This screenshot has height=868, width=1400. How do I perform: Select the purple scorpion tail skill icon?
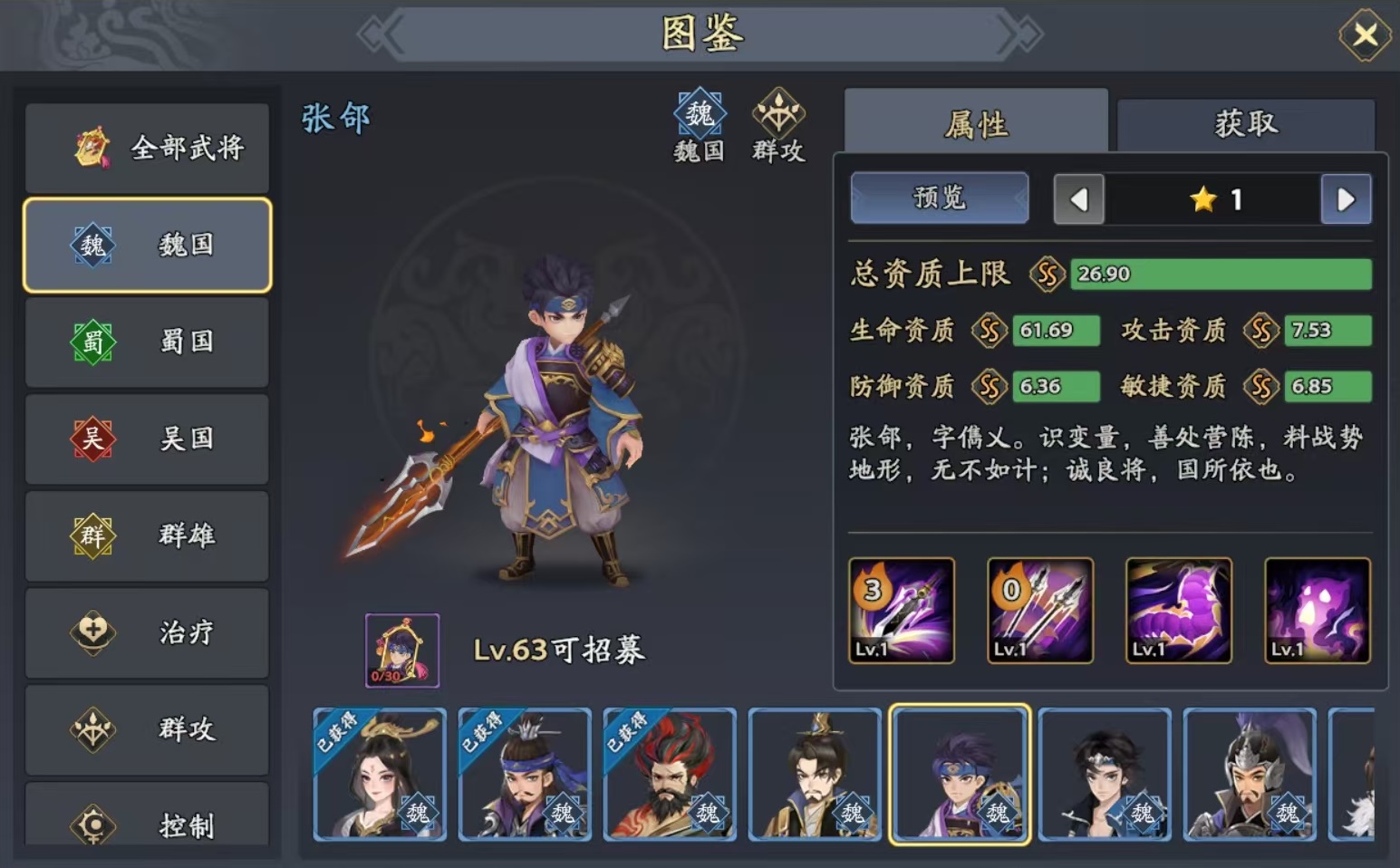point(1179,610)
